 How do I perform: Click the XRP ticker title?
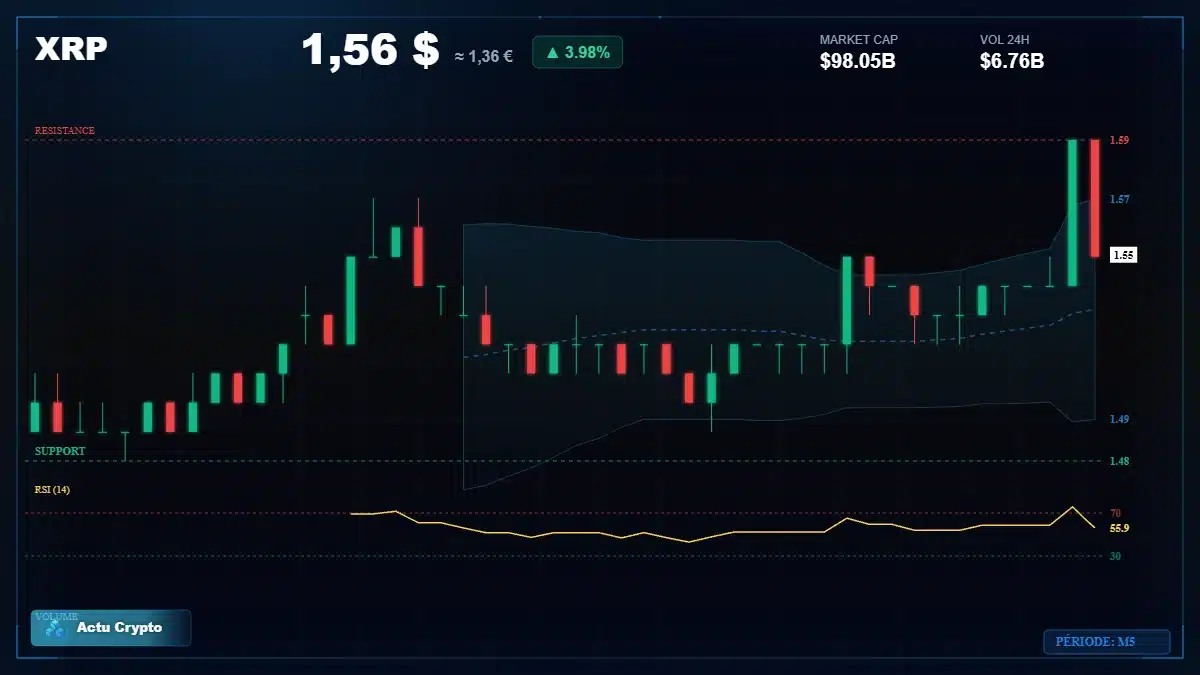pos(71,49)
